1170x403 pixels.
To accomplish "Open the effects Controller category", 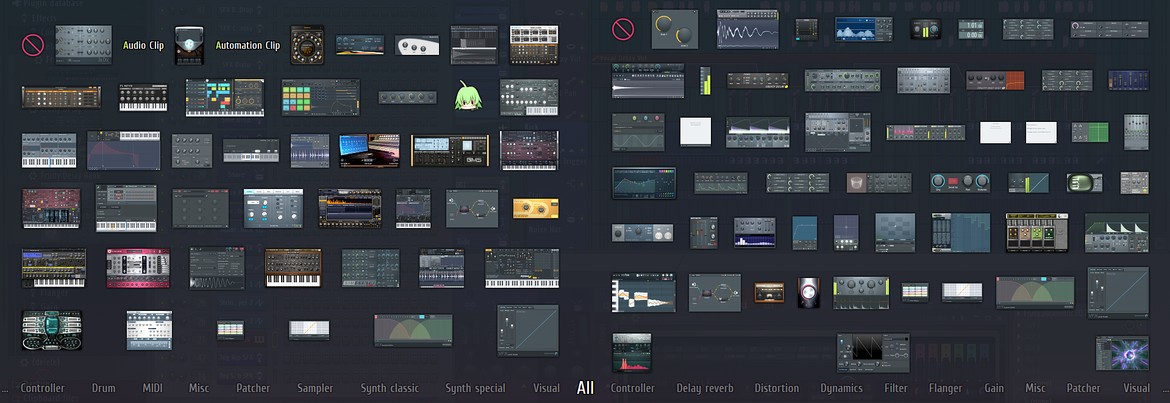I will pos(633,388).
